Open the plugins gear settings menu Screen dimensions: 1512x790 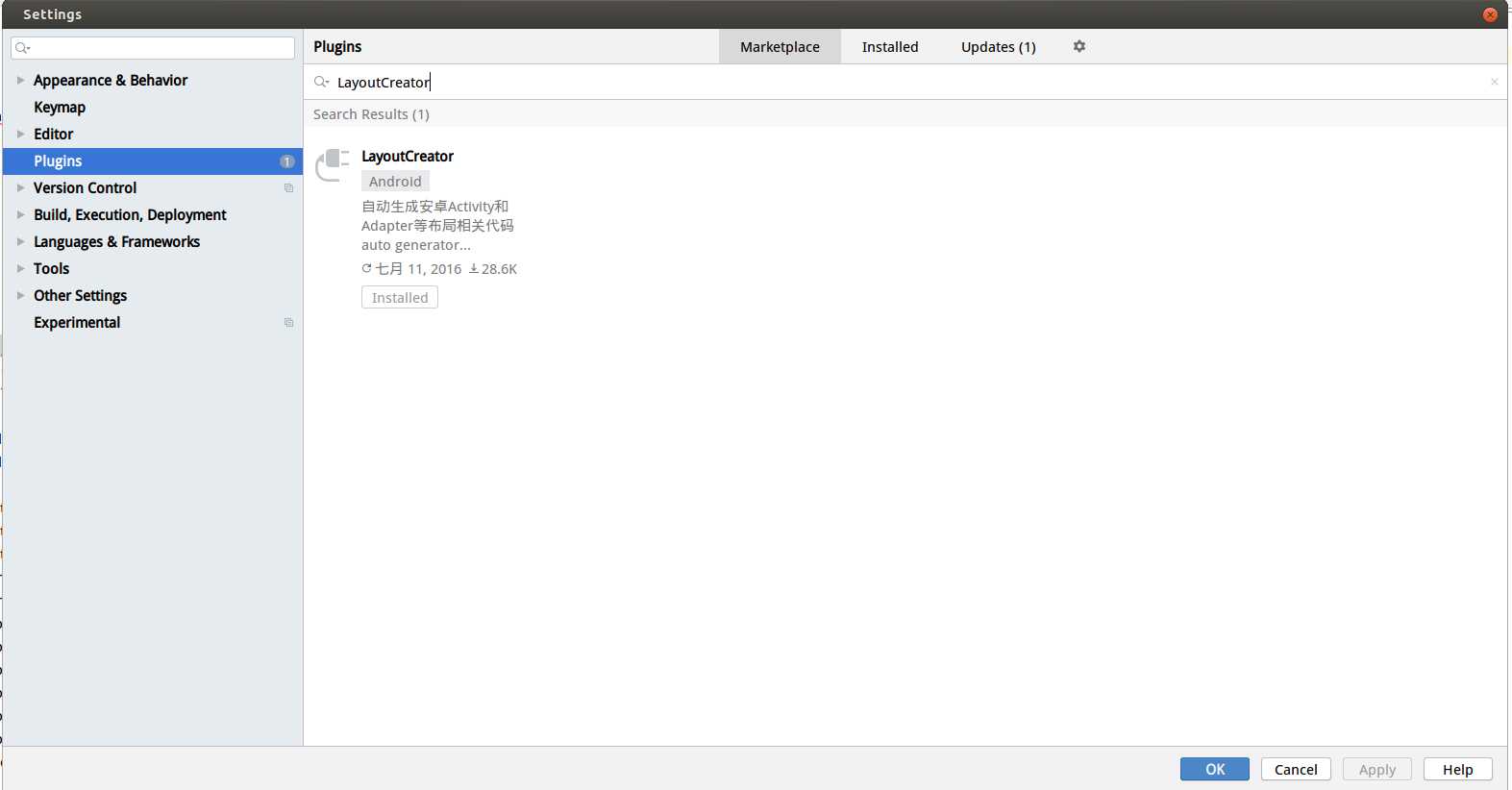pos(1079,46)
